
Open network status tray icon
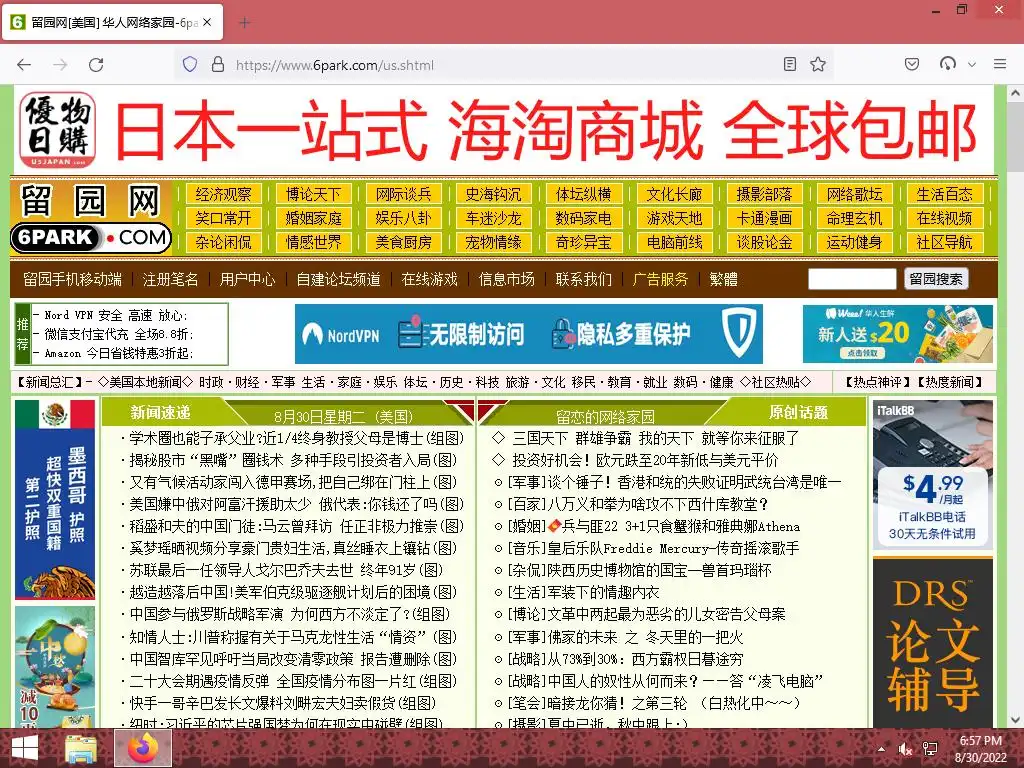930,749
